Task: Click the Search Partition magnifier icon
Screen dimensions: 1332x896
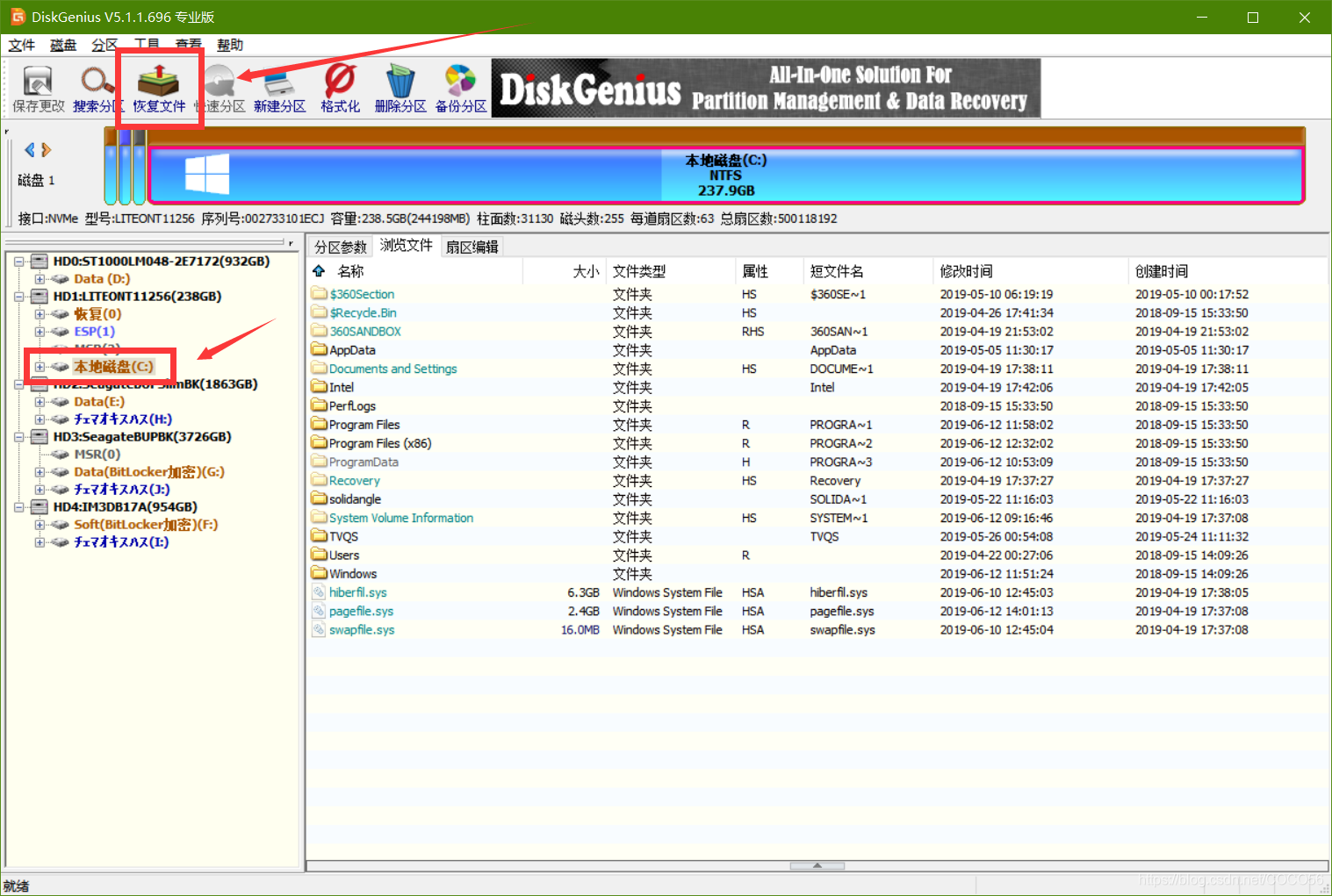Action: pos(97,81)
